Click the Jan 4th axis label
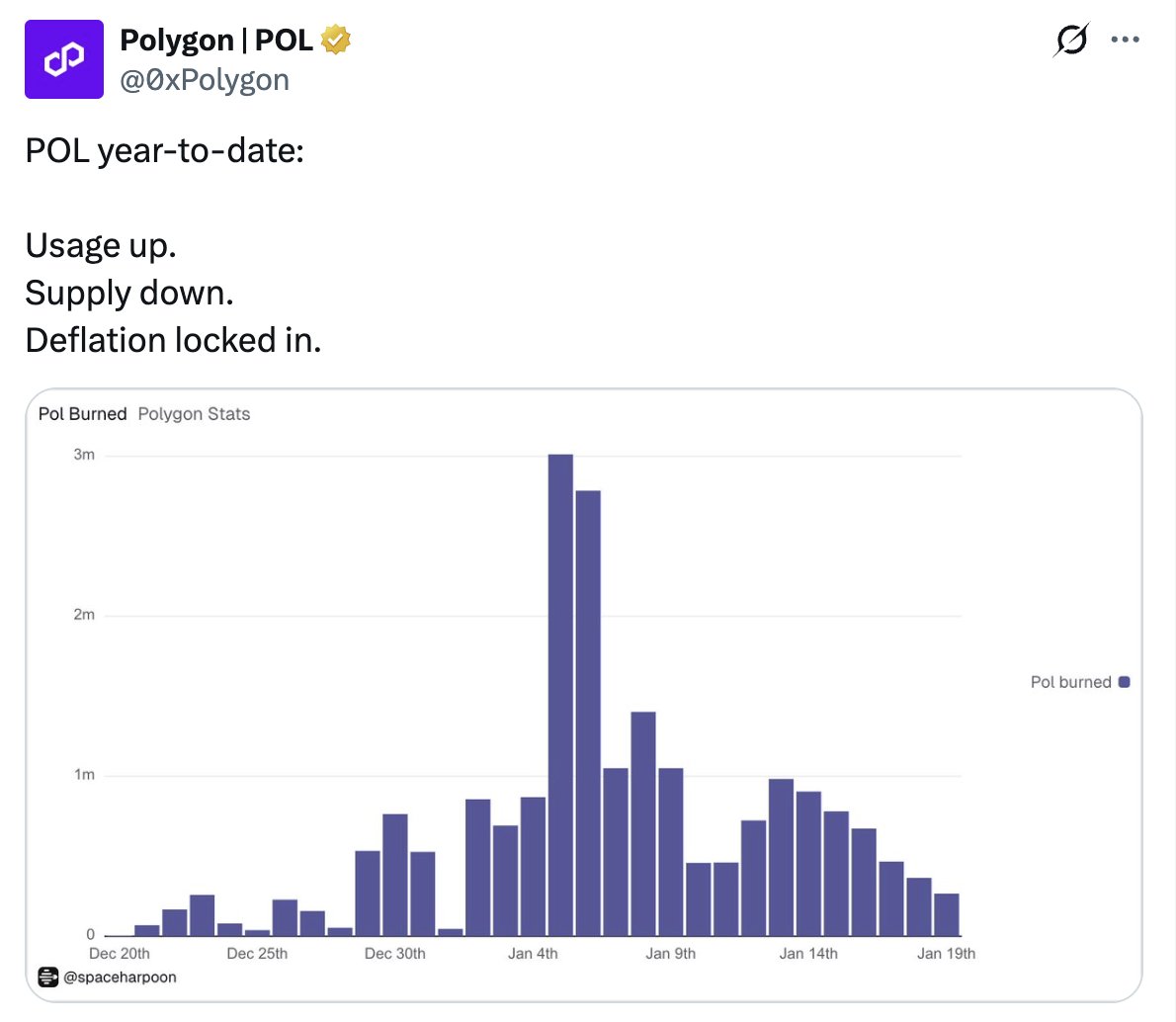The height and width of the screenshot is (1022, 1176). [533, 954]
